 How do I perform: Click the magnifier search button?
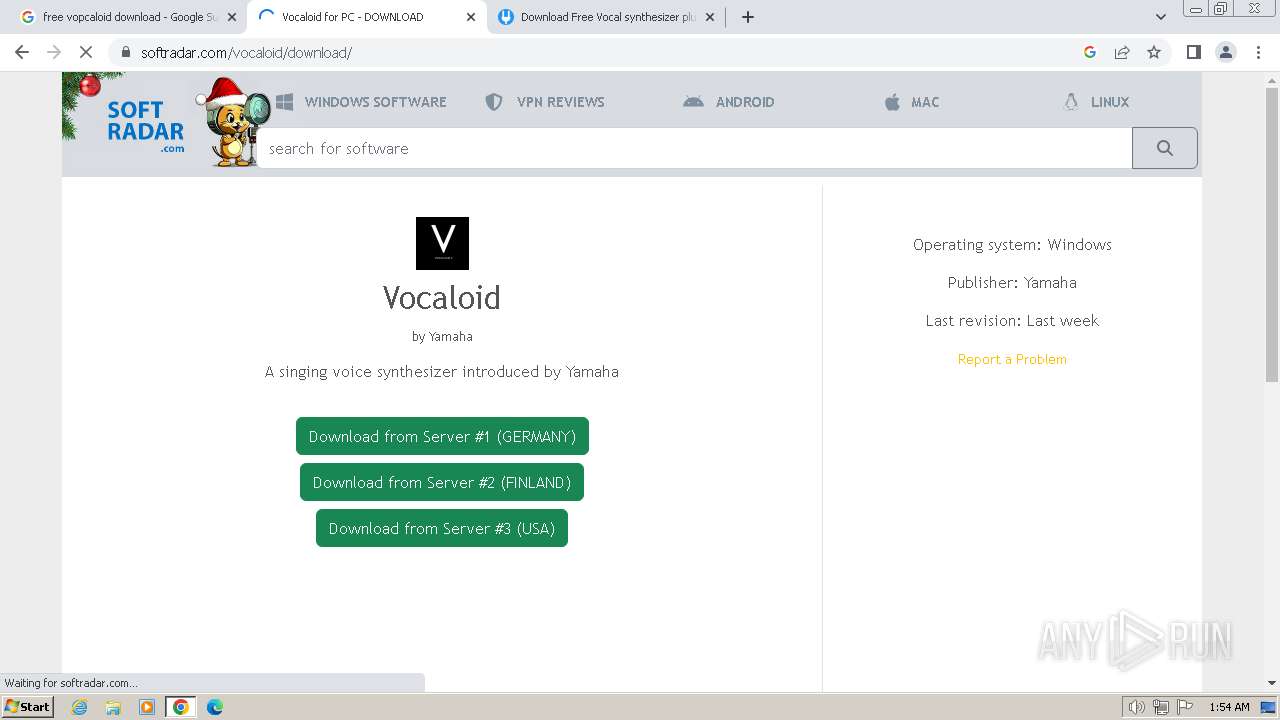(1164, 148)
